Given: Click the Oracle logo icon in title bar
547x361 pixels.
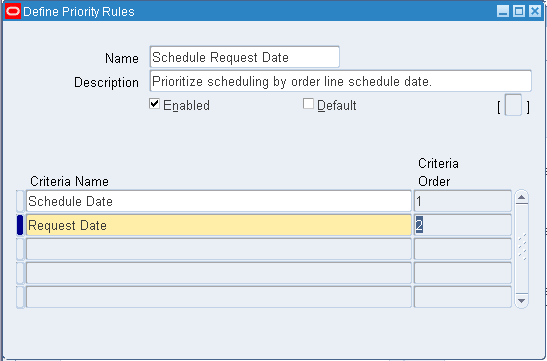Looking at the screenshot, I should pyautogui.click(x=13, y=11).
